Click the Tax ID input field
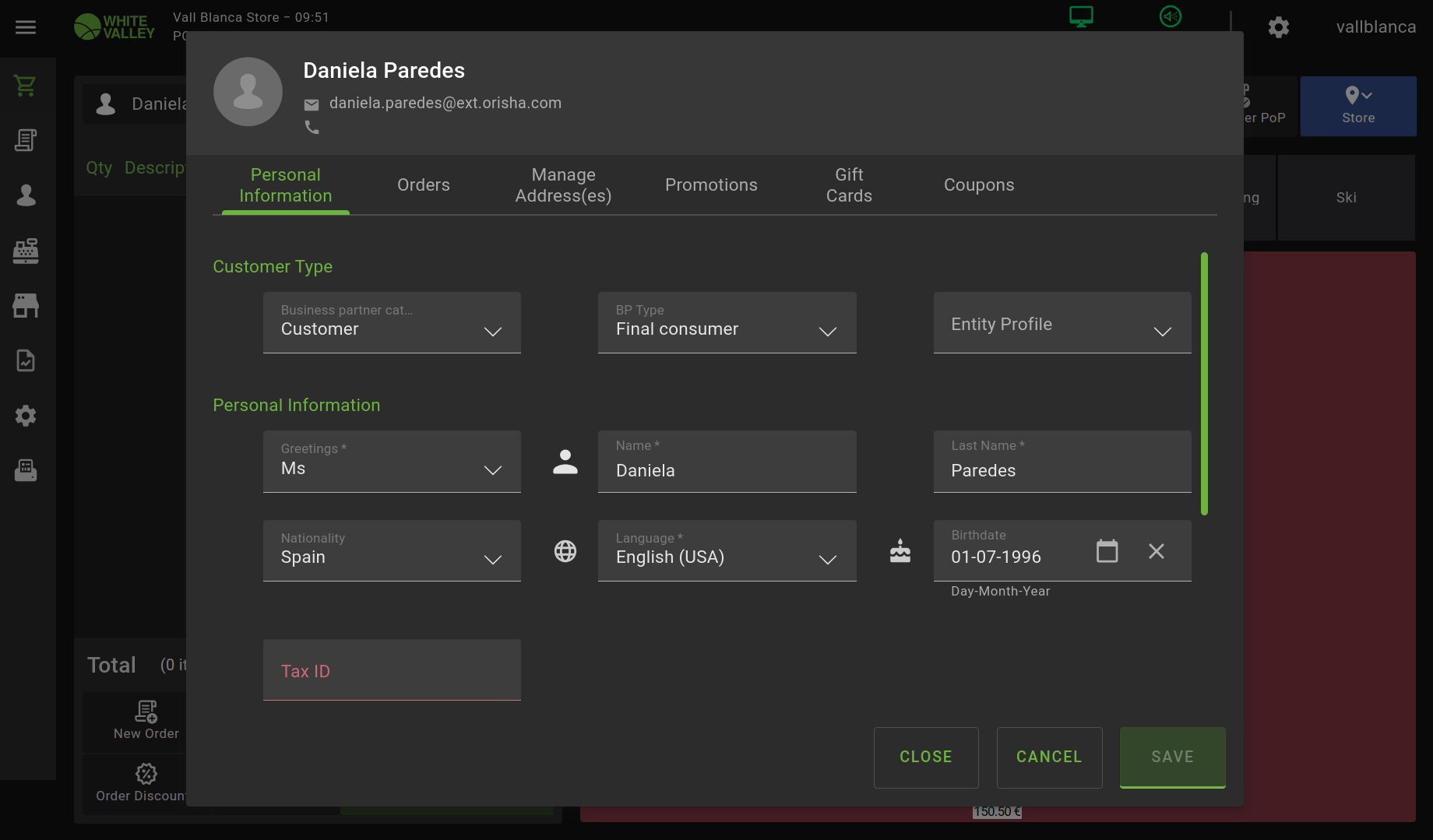Viewport: 1433px width, 840px height. click(x=392, y=670)
